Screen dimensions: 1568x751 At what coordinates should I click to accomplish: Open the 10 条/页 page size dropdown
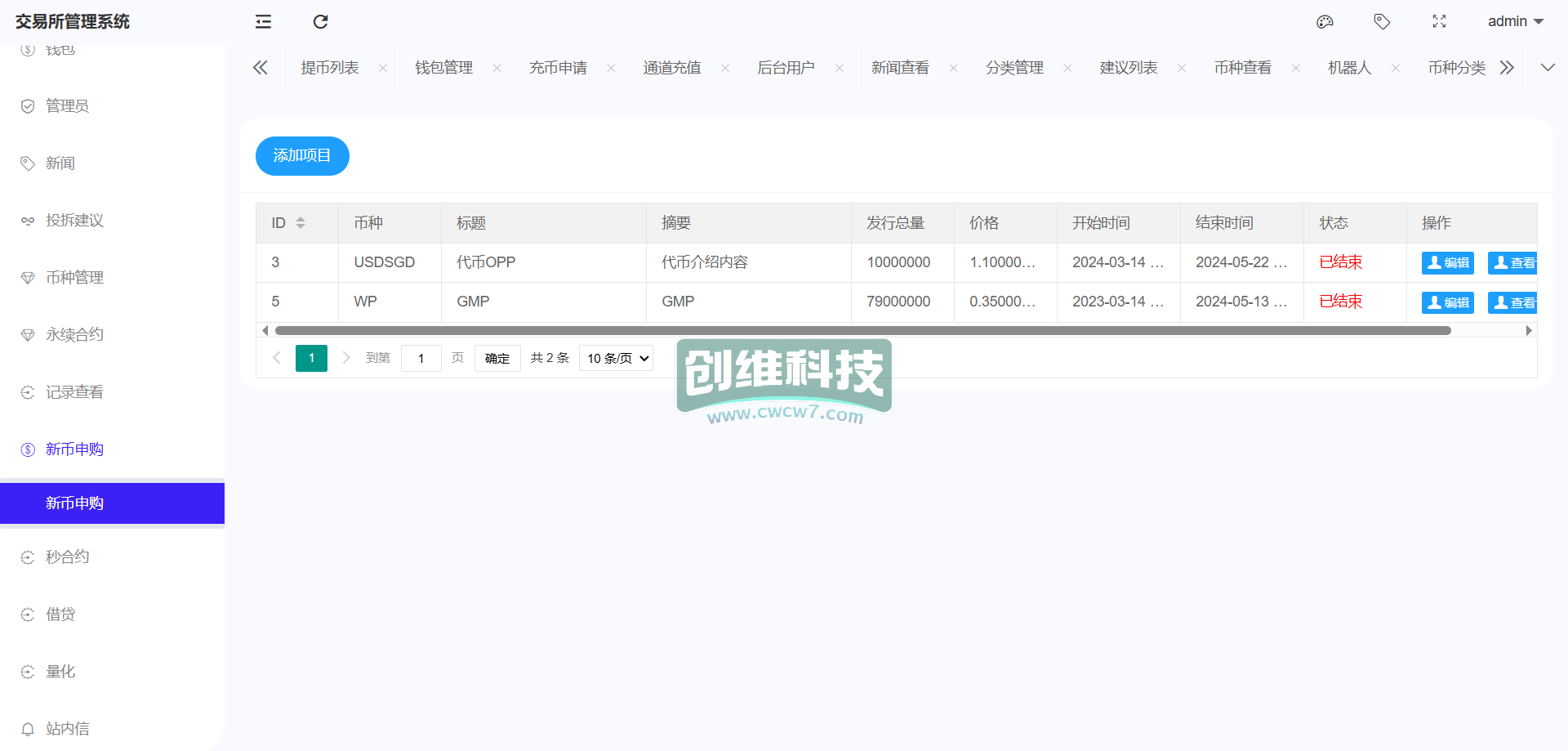pos(617,358)
